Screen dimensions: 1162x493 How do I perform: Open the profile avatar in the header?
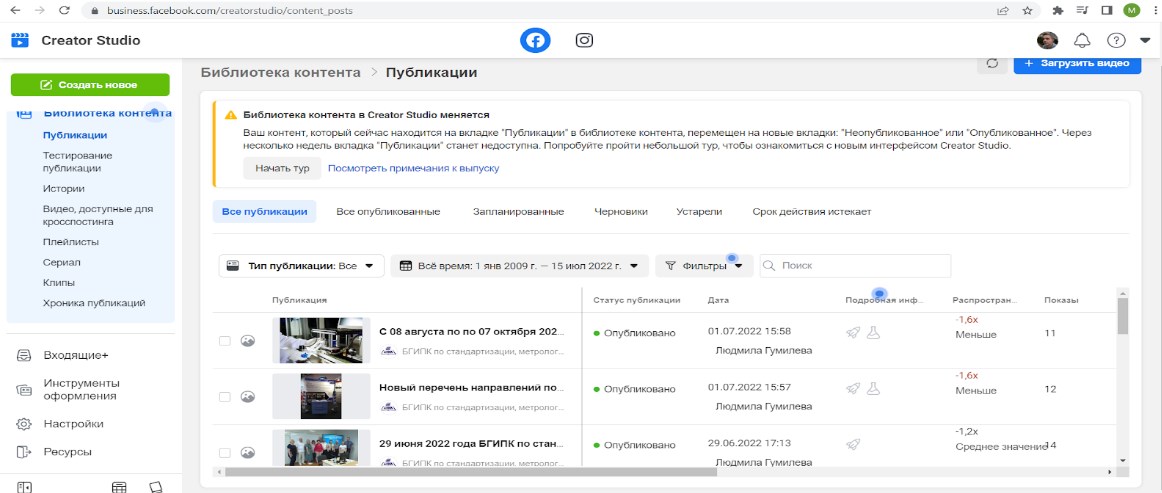[1047, 41]
